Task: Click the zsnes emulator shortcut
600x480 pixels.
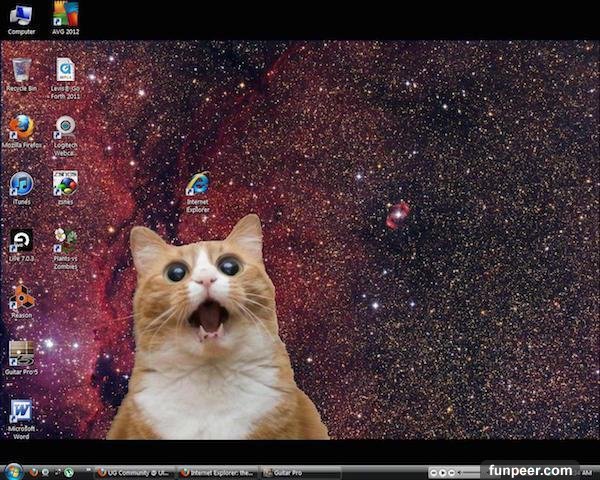Action: pos(65,185)
